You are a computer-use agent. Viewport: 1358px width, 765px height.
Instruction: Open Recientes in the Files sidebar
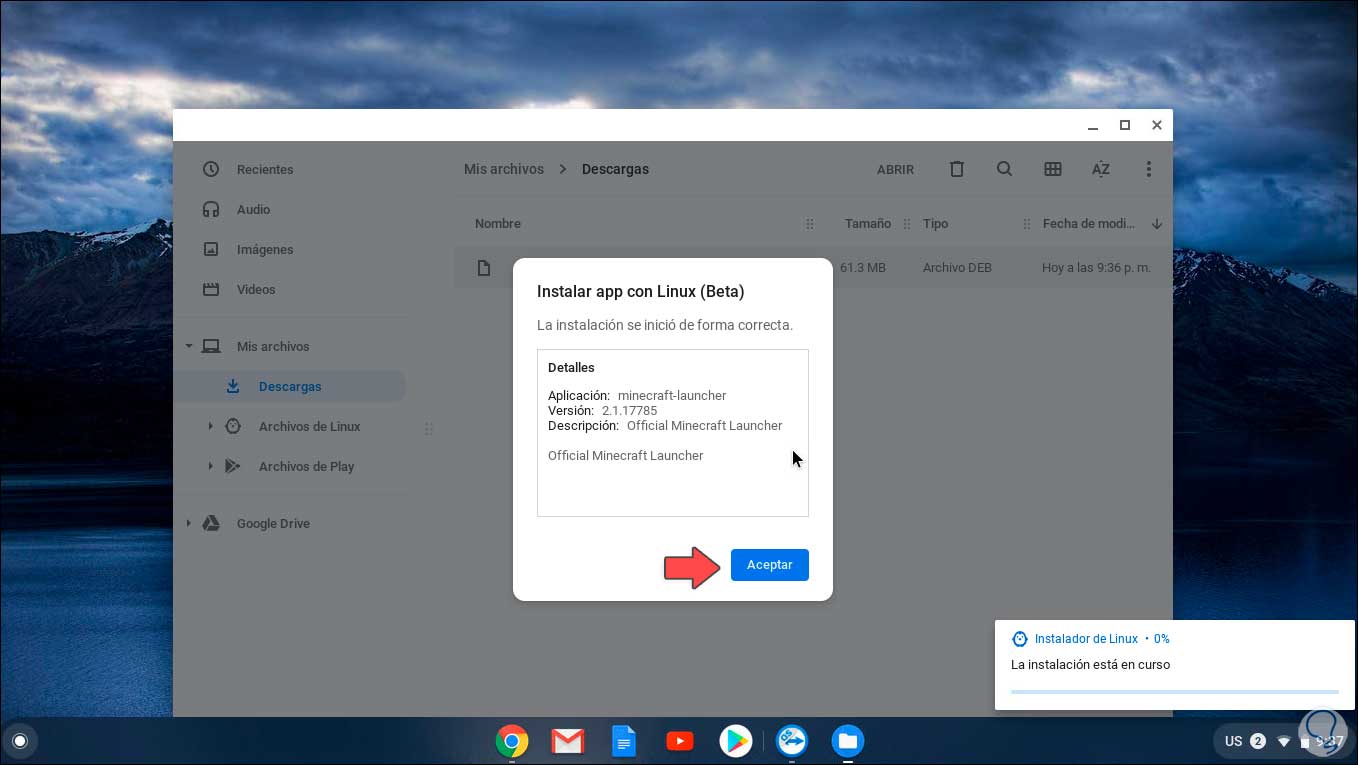(x=265, y=169)
